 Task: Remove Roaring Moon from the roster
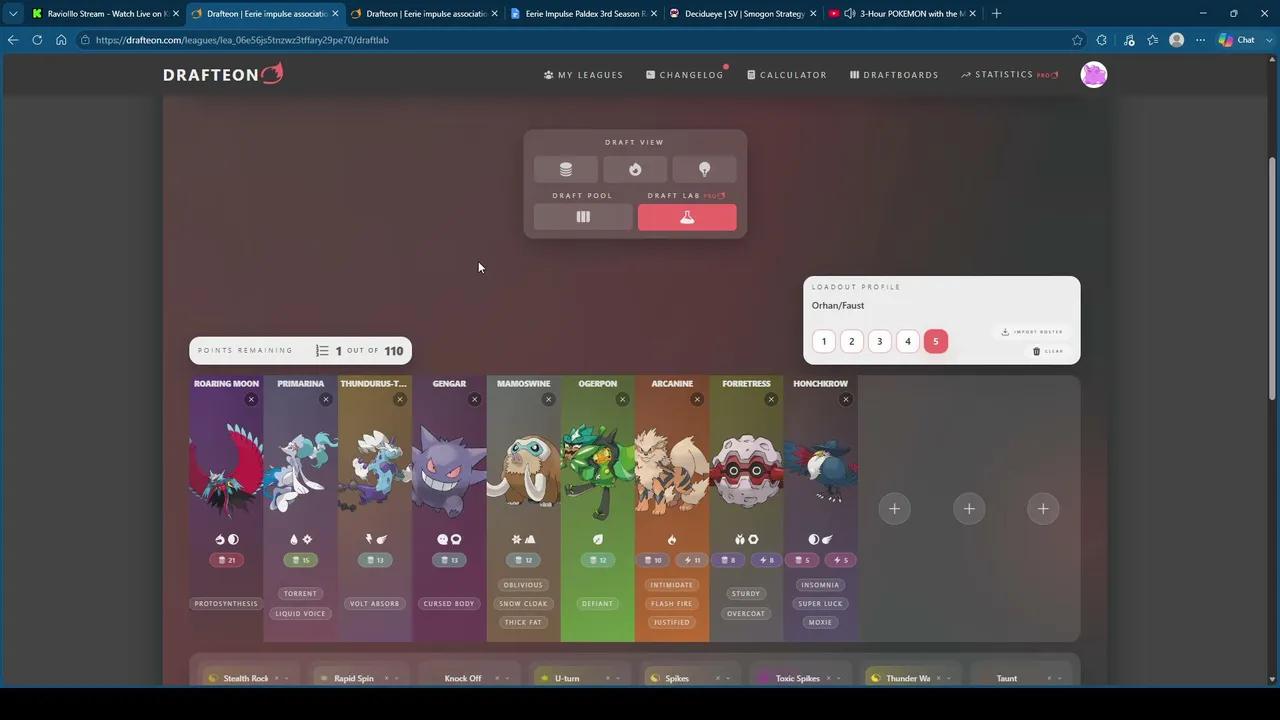251,400
